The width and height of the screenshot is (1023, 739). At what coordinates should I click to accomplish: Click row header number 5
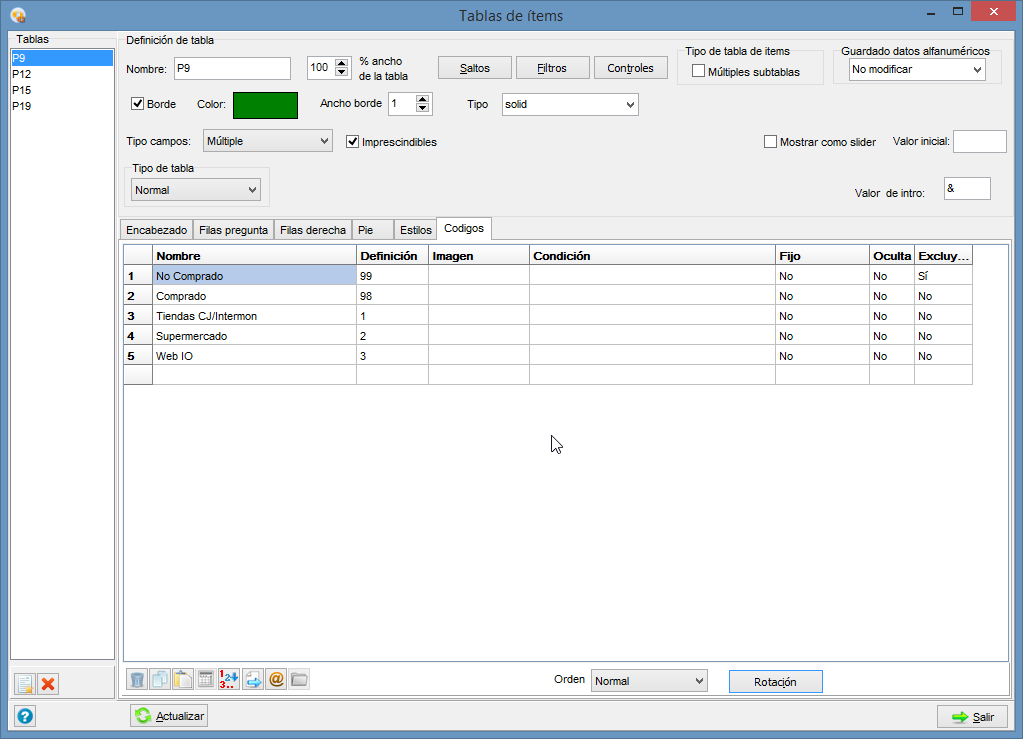(x=138, y=356)
